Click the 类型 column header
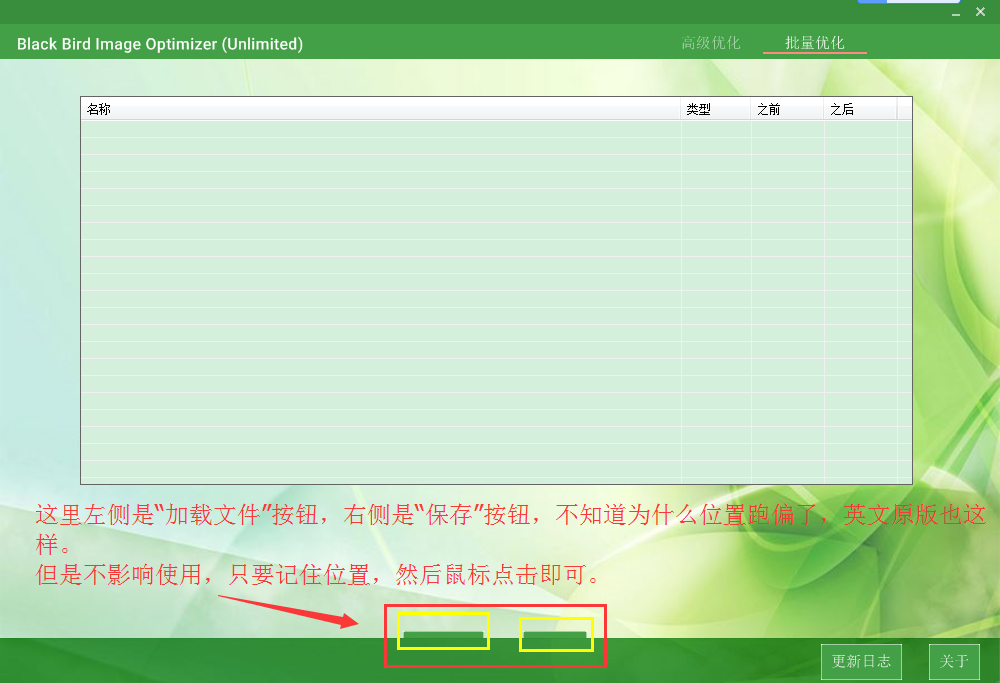This screenshot has height=683, width=1000. [716, 109]
